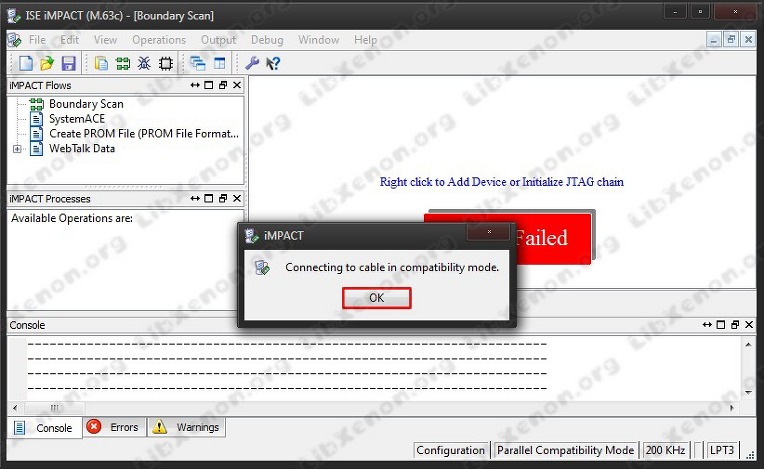This screenshot has width=764, height=469.
Task: Click the console scroll up arrow
Action: coord(748,345)
